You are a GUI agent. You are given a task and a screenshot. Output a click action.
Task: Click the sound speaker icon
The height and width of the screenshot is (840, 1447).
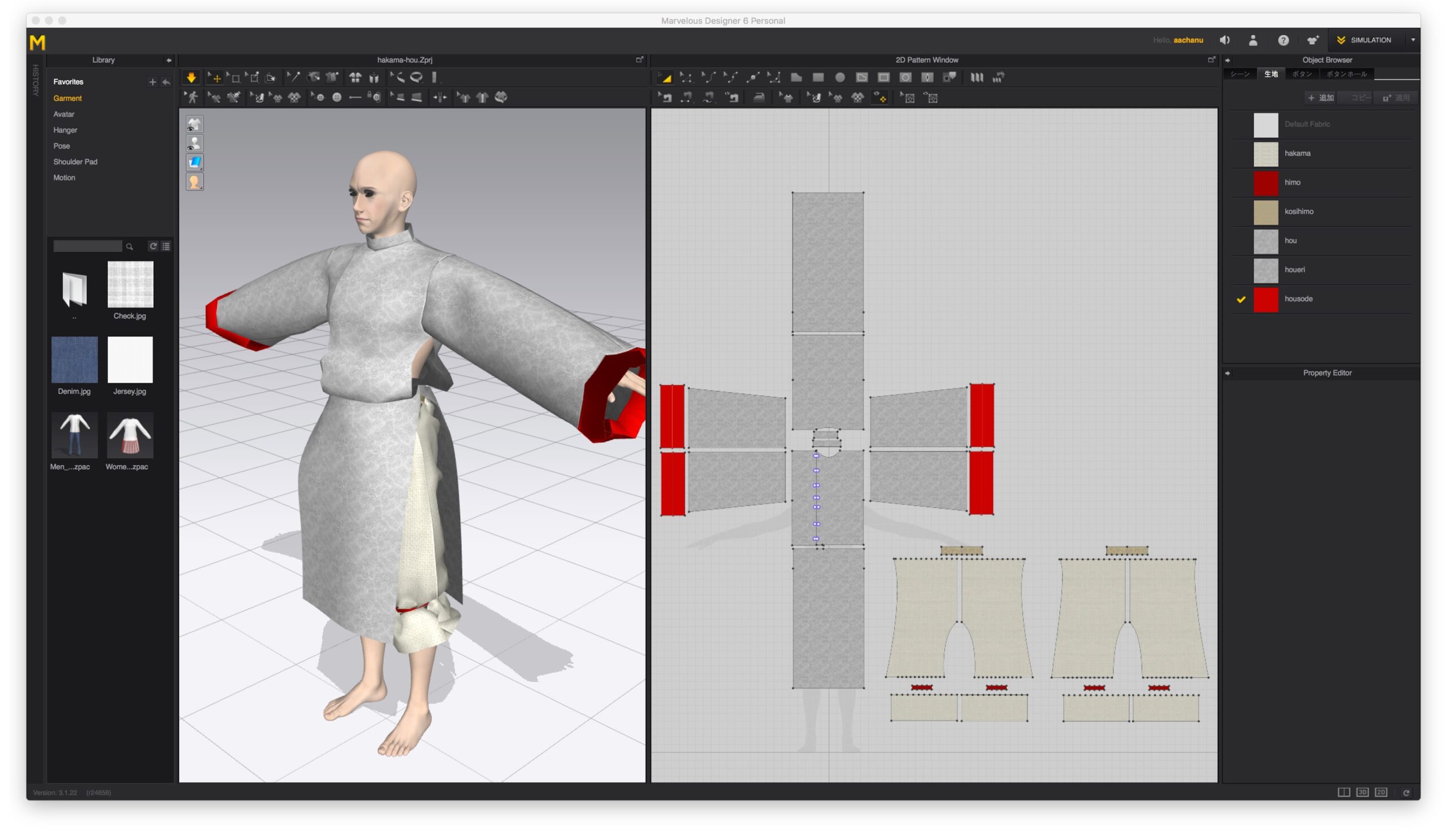coord(1225,40)
